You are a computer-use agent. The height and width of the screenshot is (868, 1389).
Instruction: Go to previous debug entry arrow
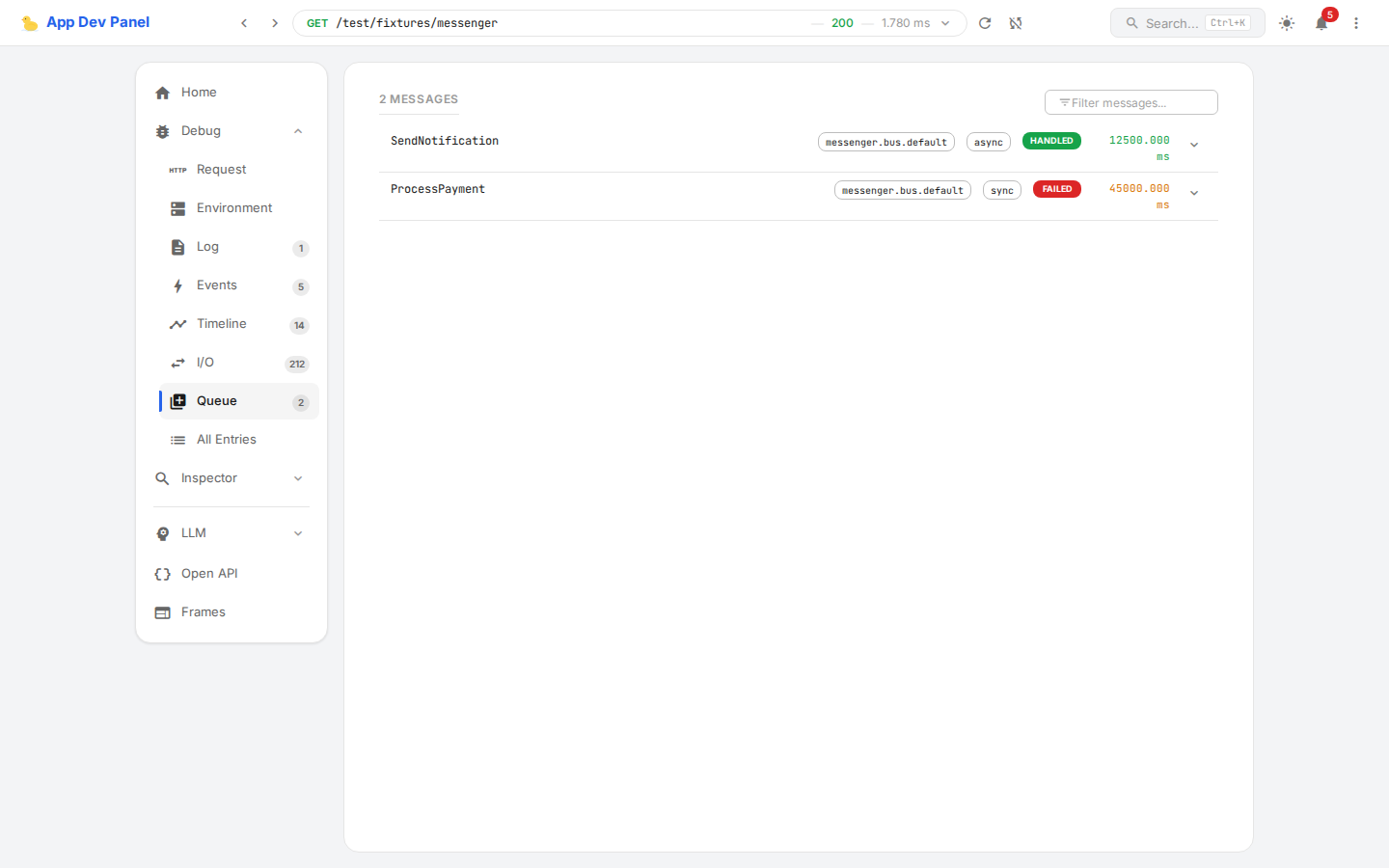244,23
